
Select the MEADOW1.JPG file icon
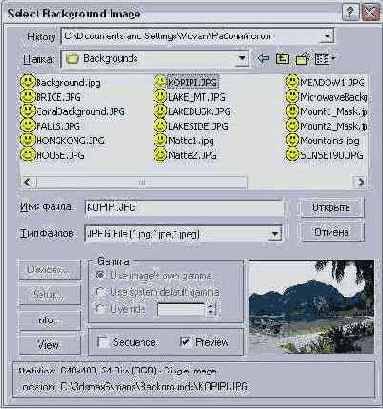point(292,82)
